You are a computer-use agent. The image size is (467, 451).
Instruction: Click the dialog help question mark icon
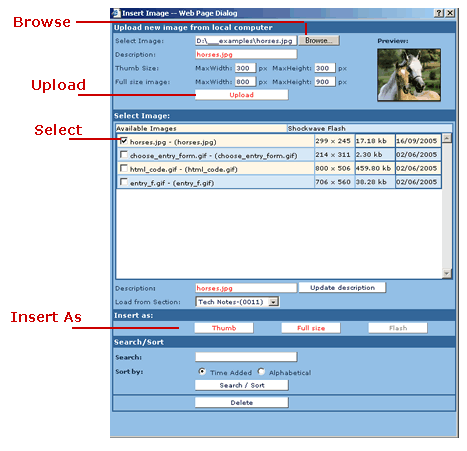click(439, 13)
